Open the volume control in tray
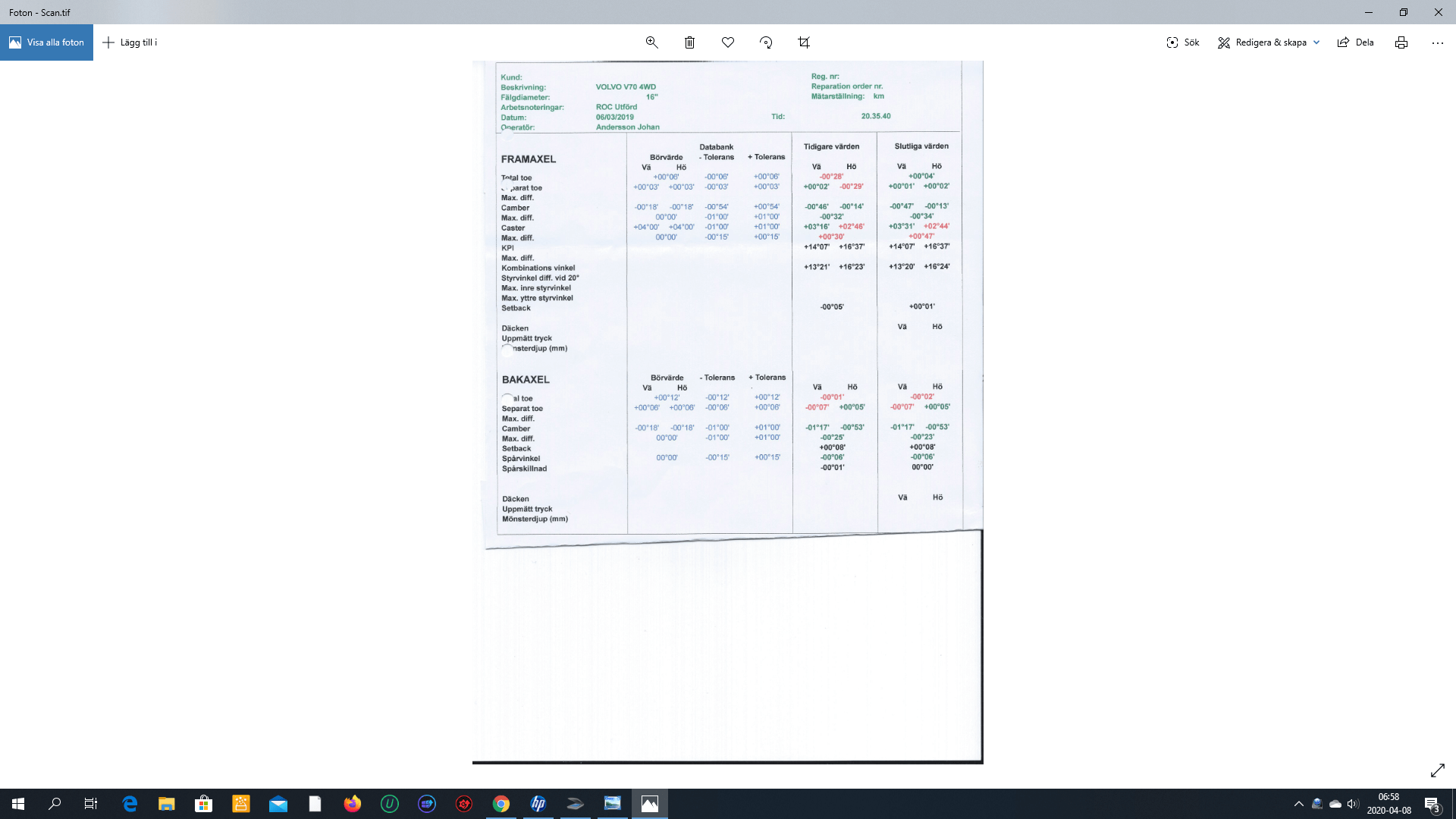The height and width of the screenshot is (819, 1456). (1352, 804)
